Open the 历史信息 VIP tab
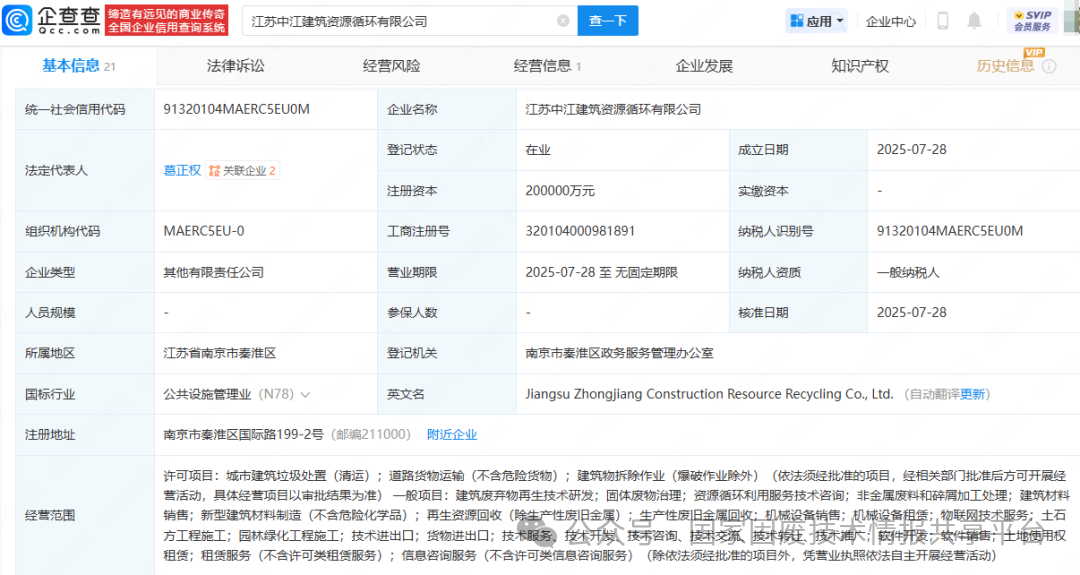 click(x=1006, y=65)
